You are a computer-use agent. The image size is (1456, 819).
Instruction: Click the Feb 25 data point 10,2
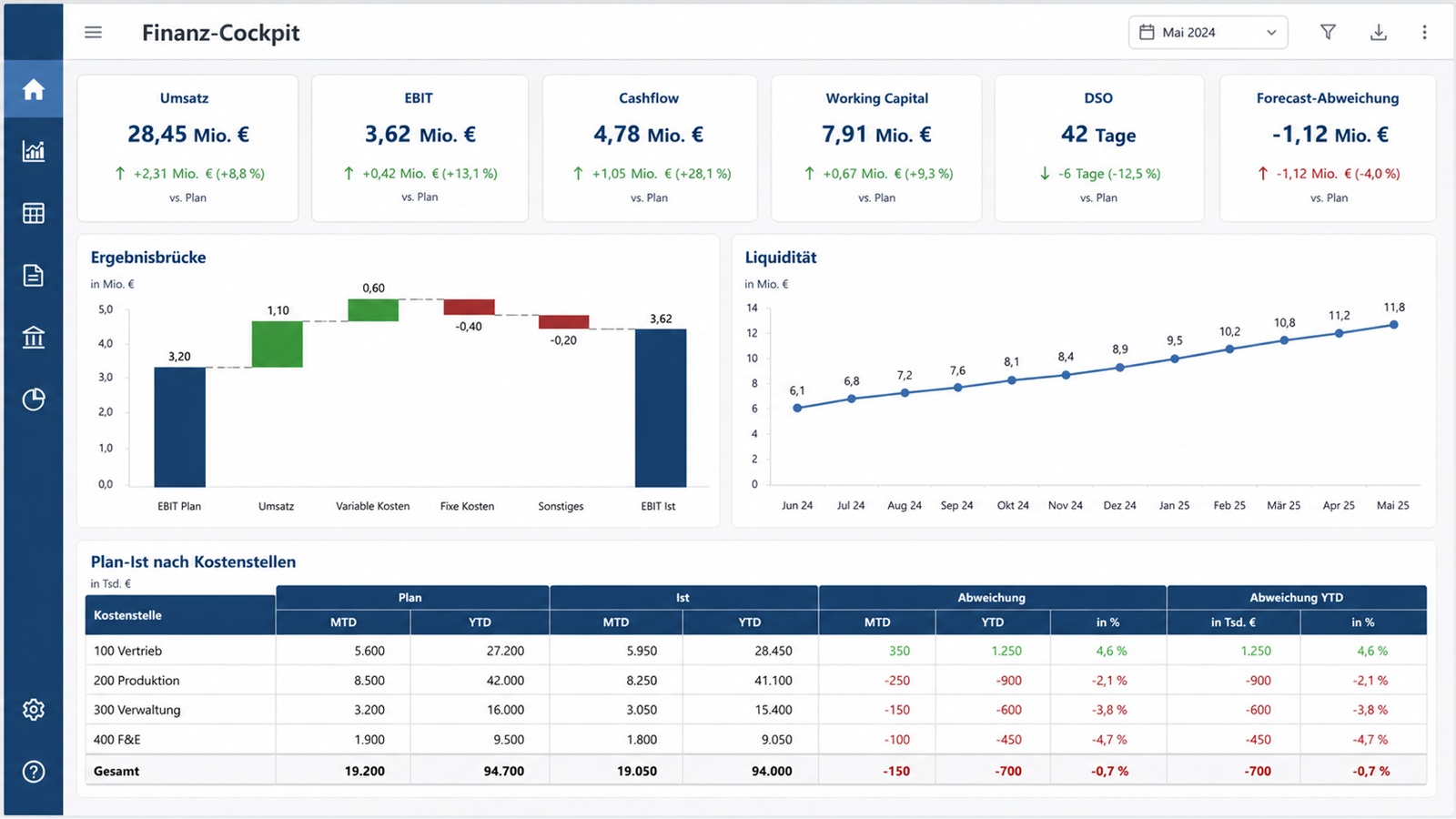(1229, 349)
